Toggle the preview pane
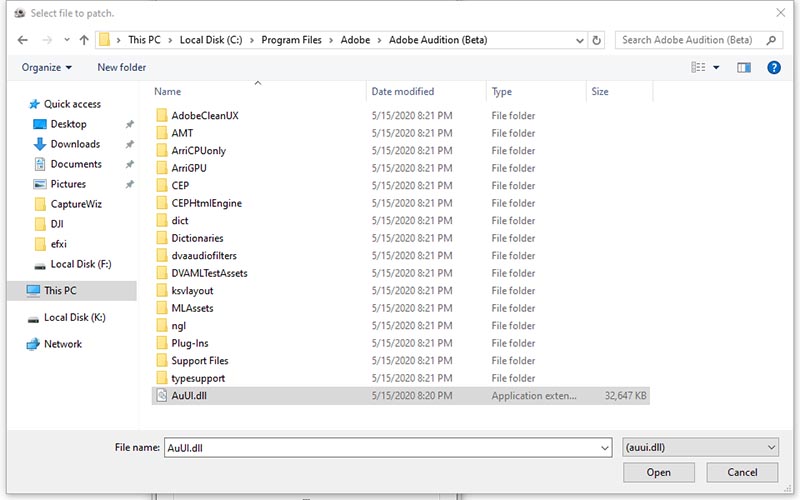 (744, 67)
